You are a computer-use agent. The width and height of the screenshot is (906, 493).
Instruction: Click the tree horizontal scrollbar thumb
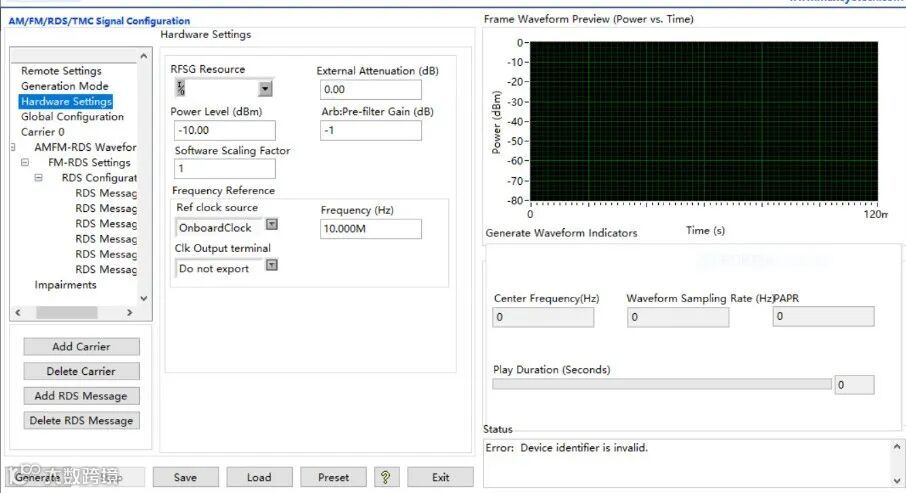66,312
